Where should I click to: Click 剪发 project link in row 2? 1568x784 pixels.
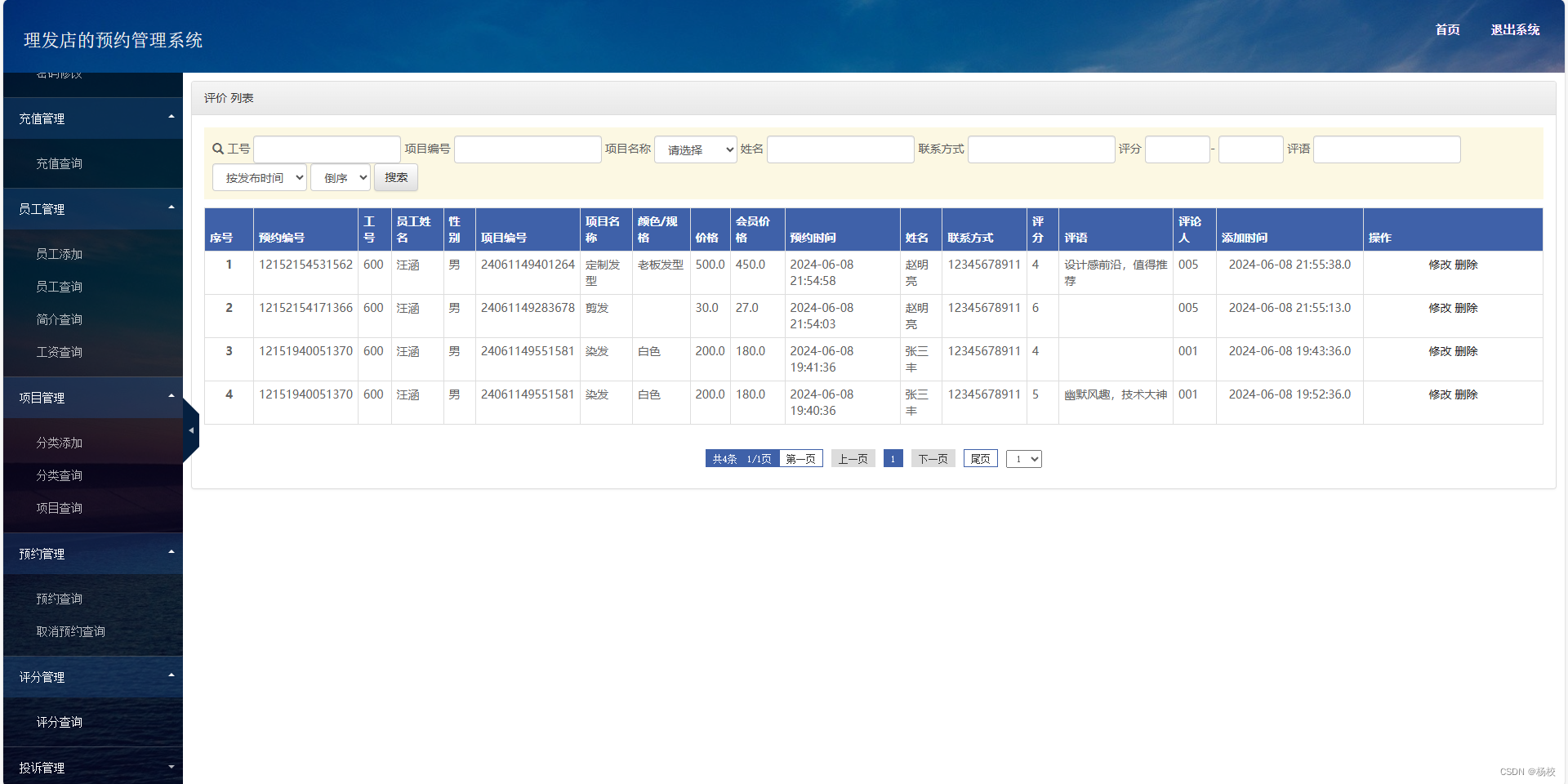pyautogui.click(x=597, y=308)
